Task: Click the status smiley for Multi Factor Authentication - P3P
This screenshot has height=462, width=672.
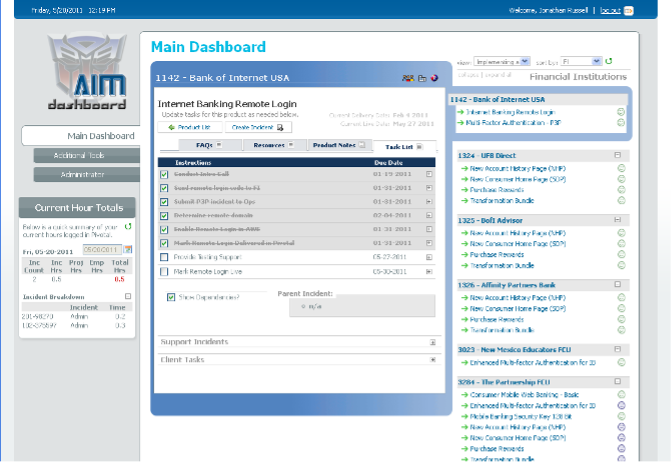Action: tap(621, 123)
